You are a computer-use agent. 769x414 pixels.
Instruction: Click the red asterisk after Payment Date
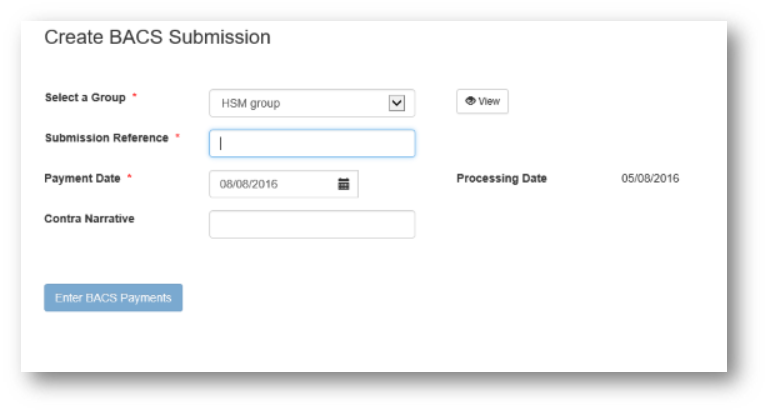point(129,178)
